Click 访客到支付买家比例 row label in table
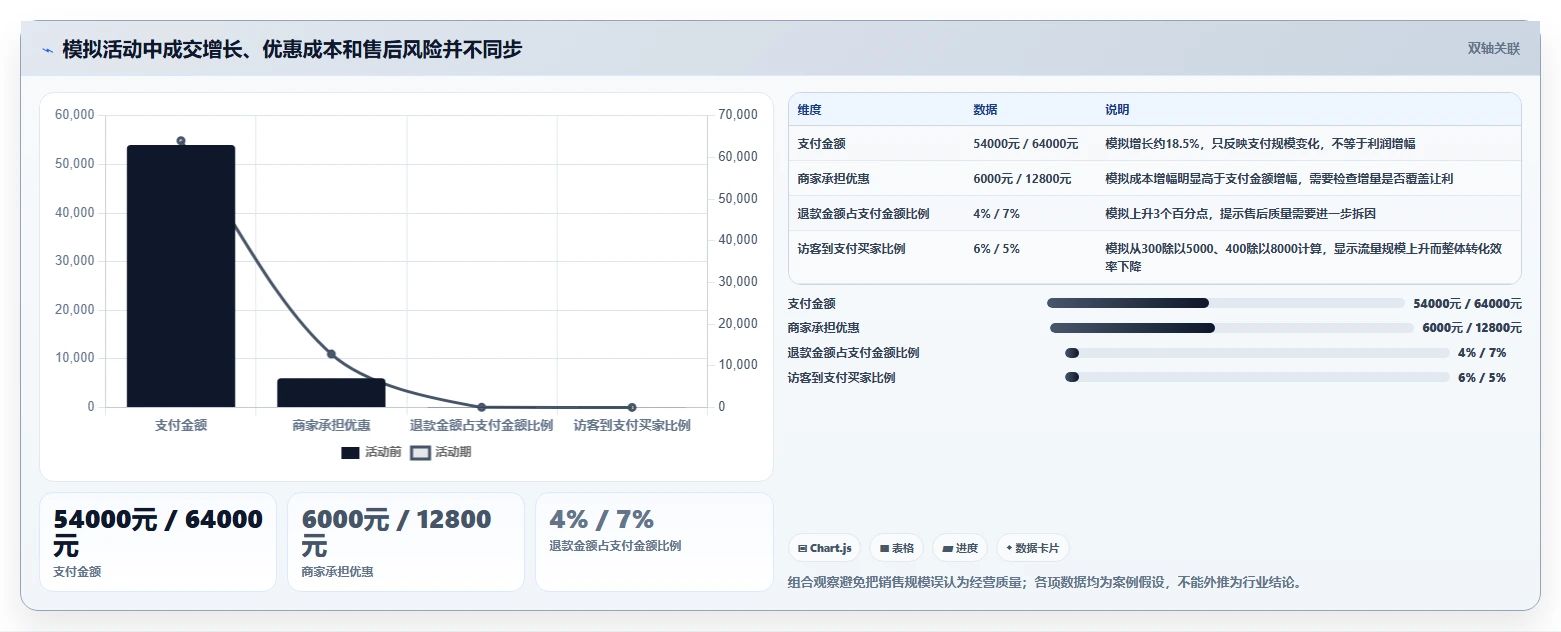The width and height of the screenshot is (1561, 632). 851,249
